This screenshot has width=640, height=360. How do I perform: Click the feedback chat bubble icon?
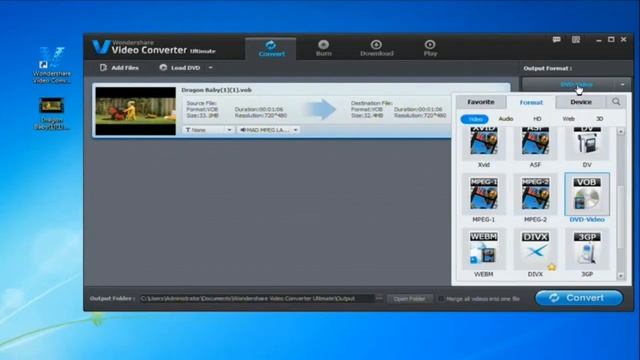pyautogui.click(x=556, y=40)
